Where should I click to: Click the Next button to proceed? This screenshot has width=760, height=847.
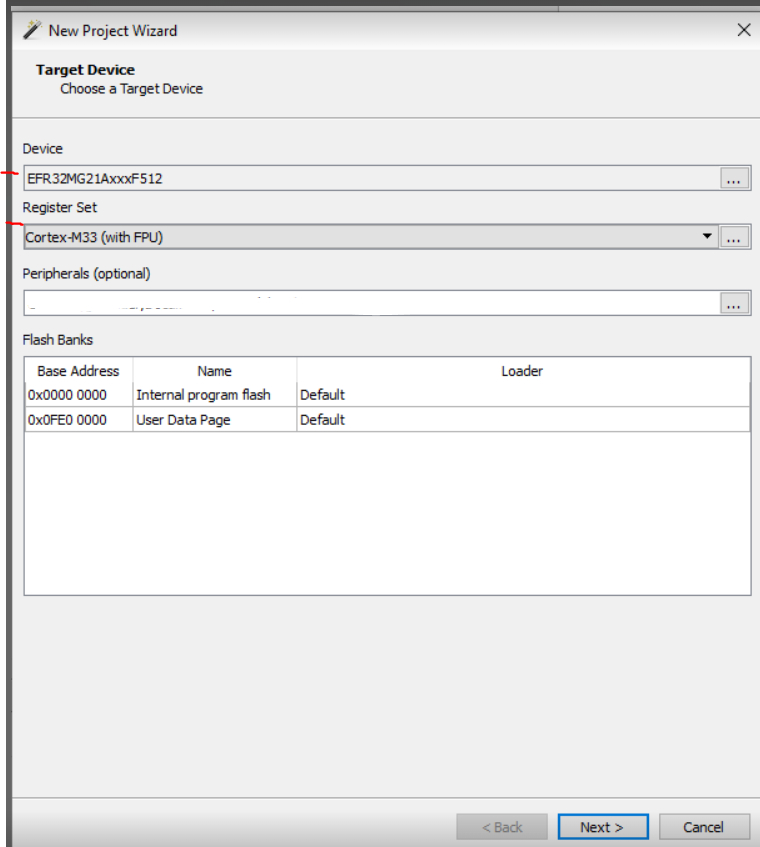click(x=601, y=826)
